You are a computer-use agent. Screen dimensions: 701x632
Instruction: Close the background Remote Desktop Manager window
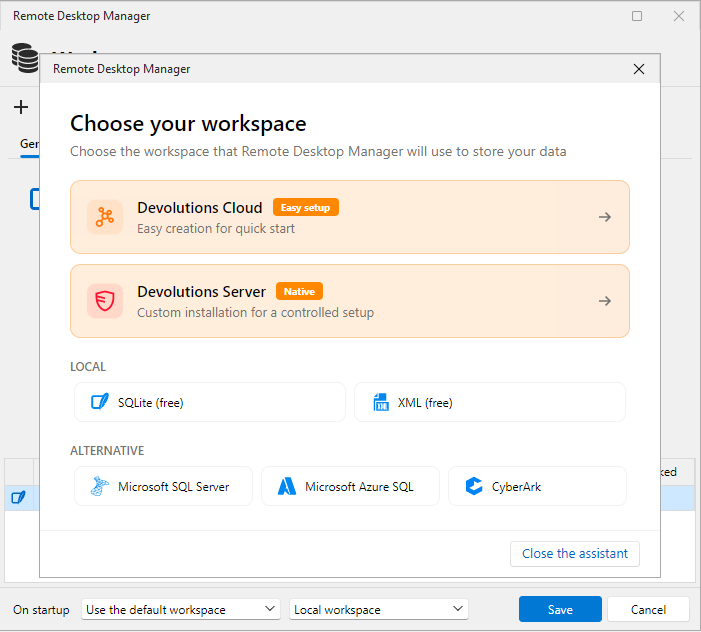679,16
